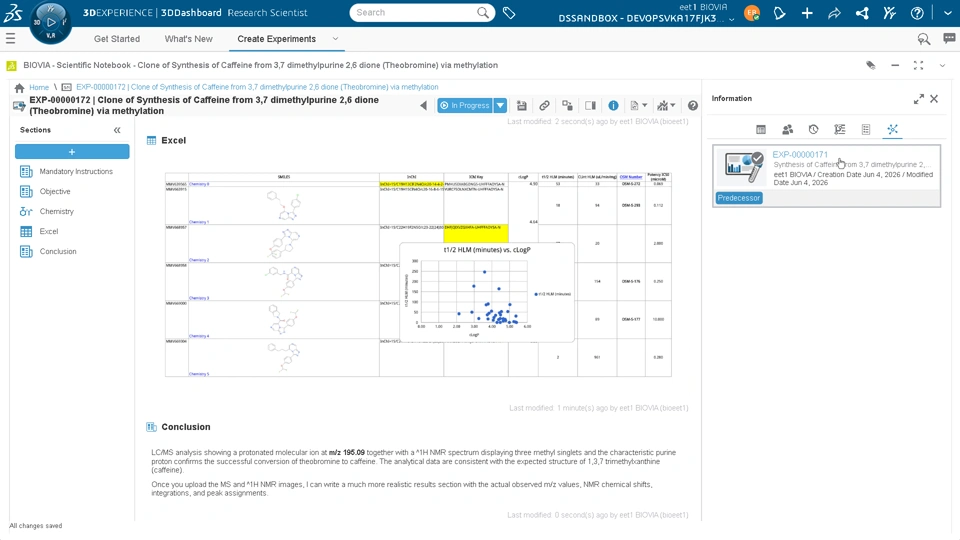
Task: Click the widget pin icon
Action: (x=871, y=65)
